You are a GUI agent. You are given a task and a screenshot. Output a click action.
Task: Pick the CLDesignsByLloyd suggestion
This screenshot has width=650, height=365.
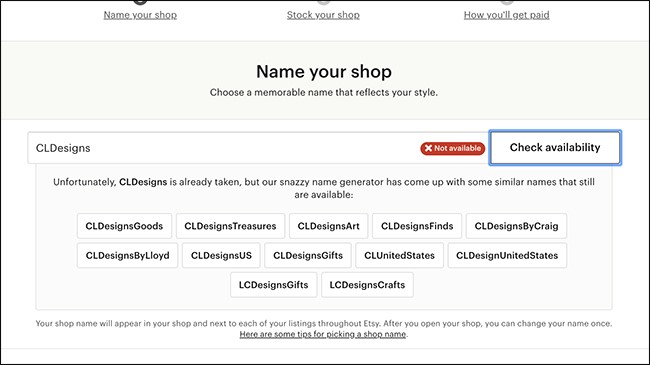pos(127,256)
